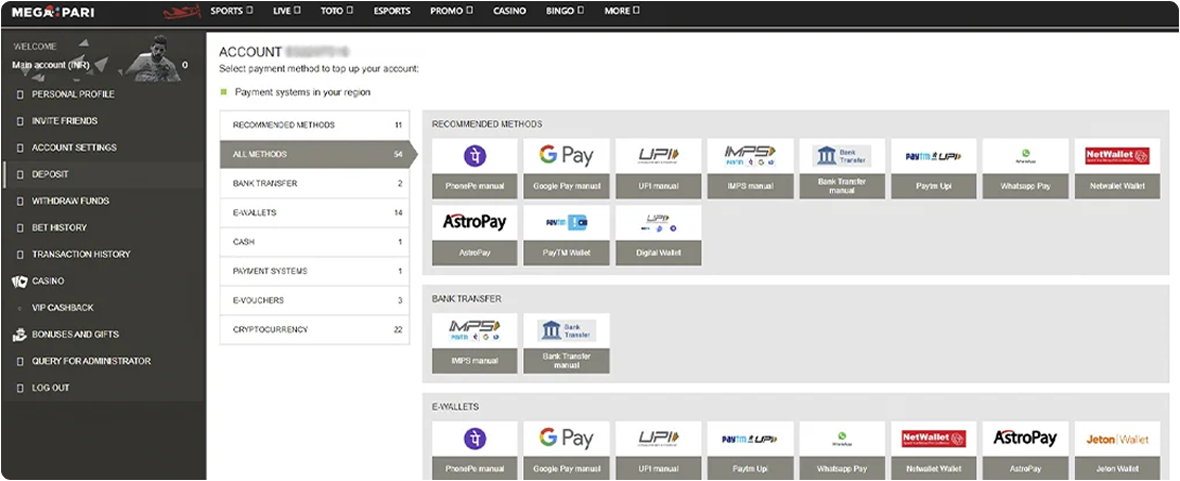Choose Whatsapp Pay under E-Wallets section

pyautogui.click(x=842, y=450)
